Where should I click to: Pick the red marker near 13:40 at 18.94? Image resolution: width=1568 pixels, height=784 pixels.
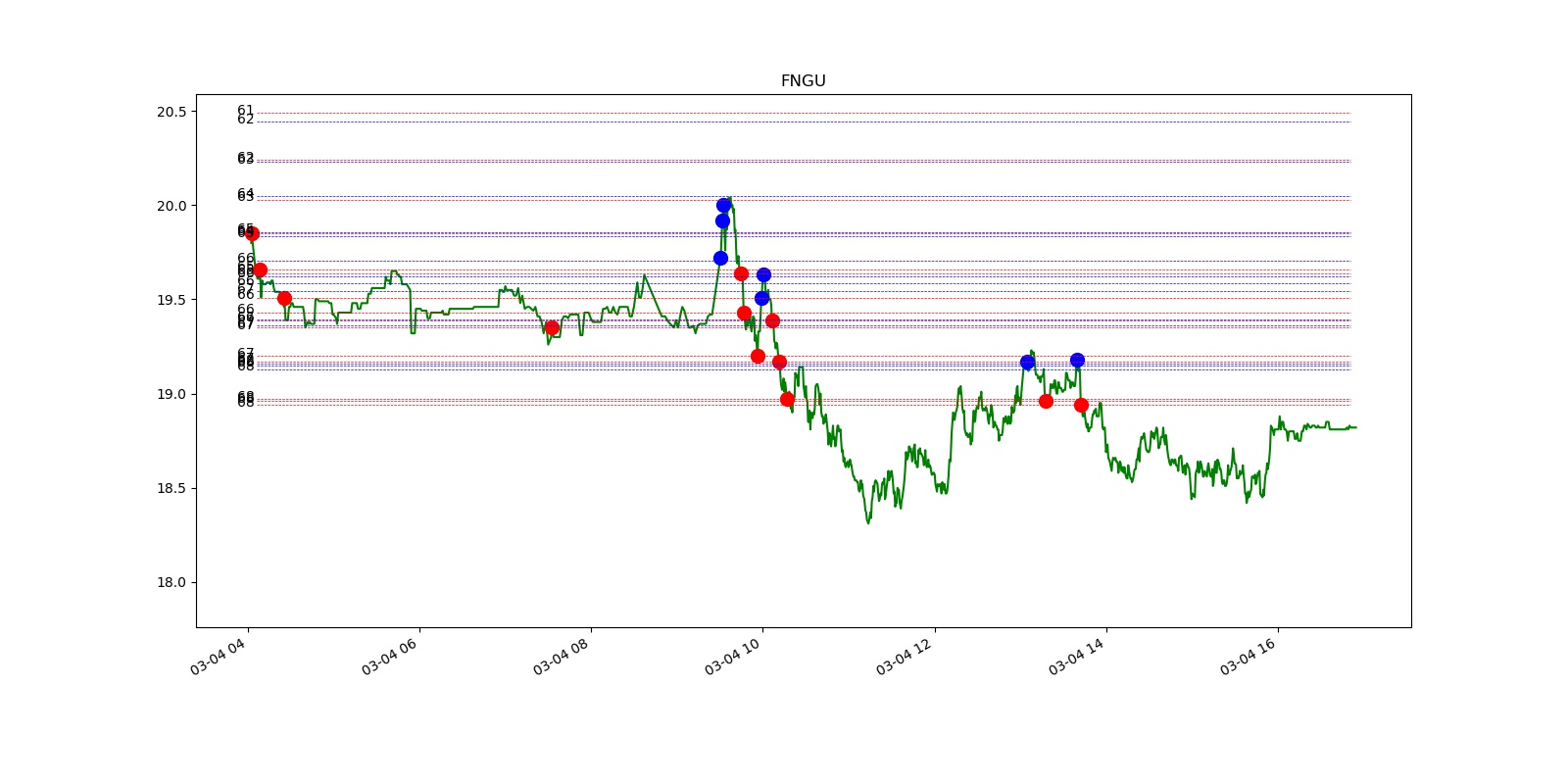[1081, 405]
